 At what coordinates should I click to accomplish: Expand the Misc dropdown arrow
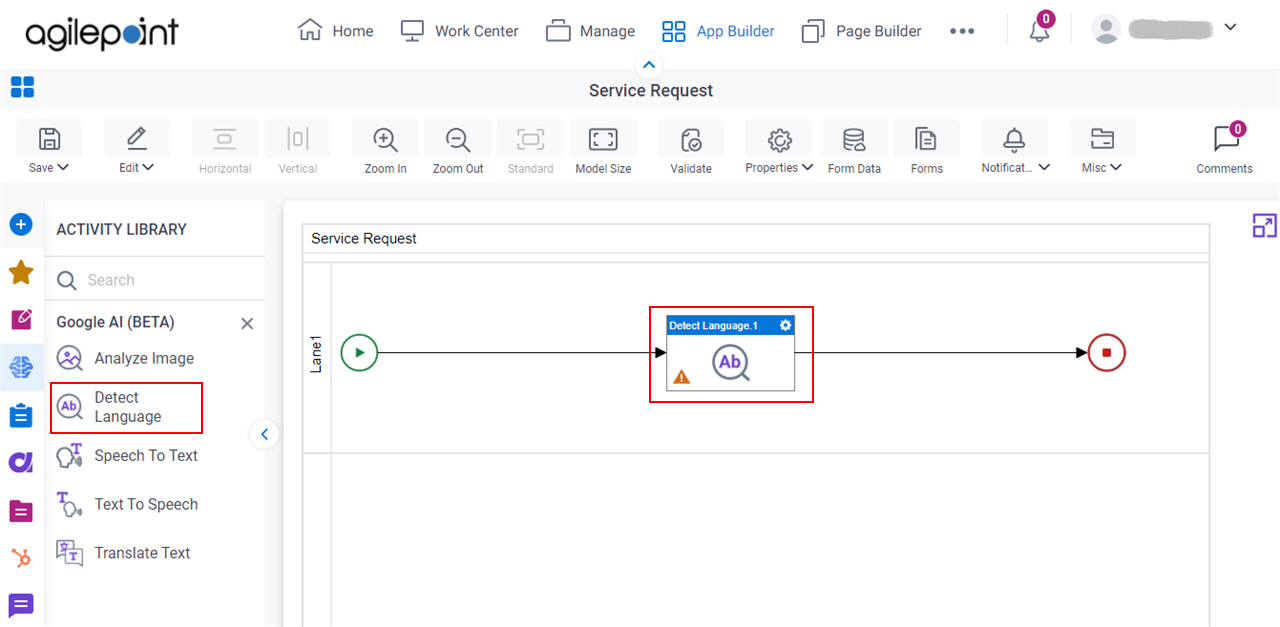(1116, 167)
